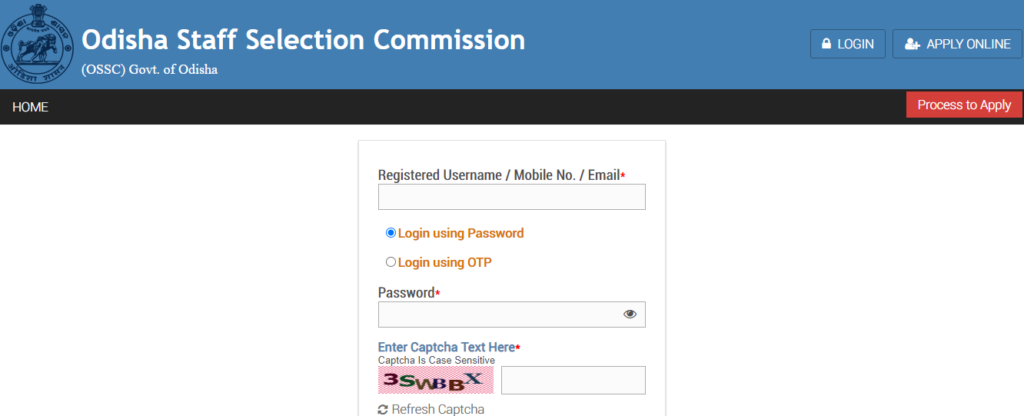This screenshot has height=416, width=1024.
Task: Click the (OSSC) Govt. of Odisha subtitle
Action: [x=150, y=70]
